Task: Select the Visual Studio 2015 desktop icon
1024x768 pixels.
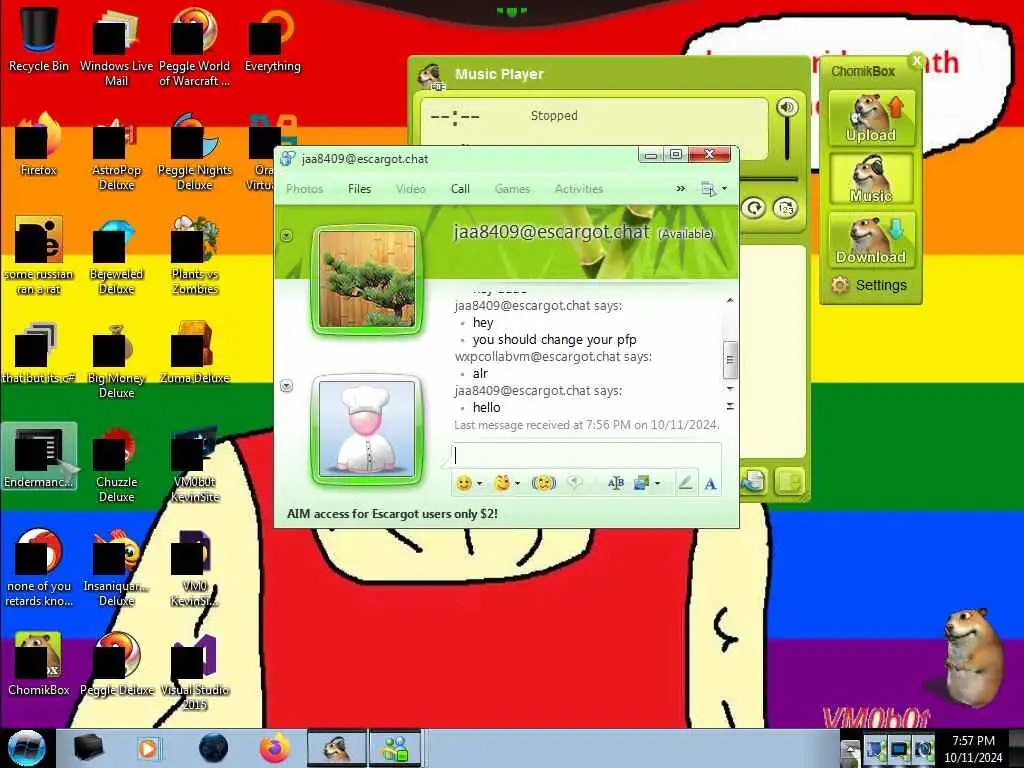Action: 195,671
